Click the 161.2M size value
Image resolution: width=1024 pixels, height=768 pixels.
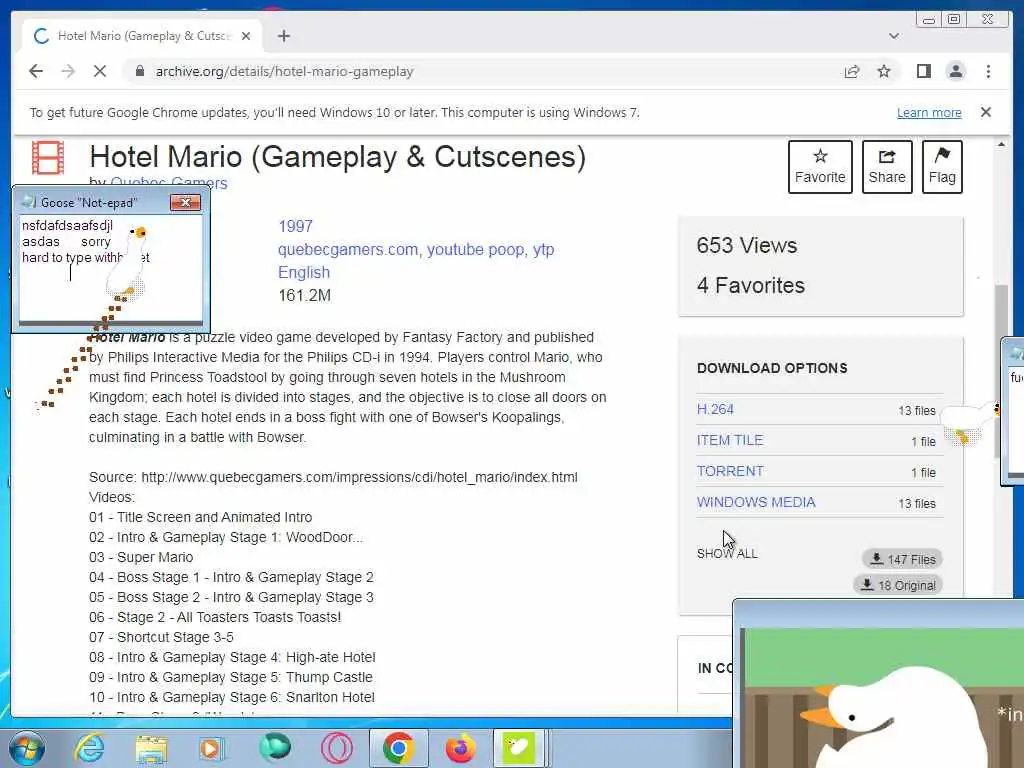[304, 295]
